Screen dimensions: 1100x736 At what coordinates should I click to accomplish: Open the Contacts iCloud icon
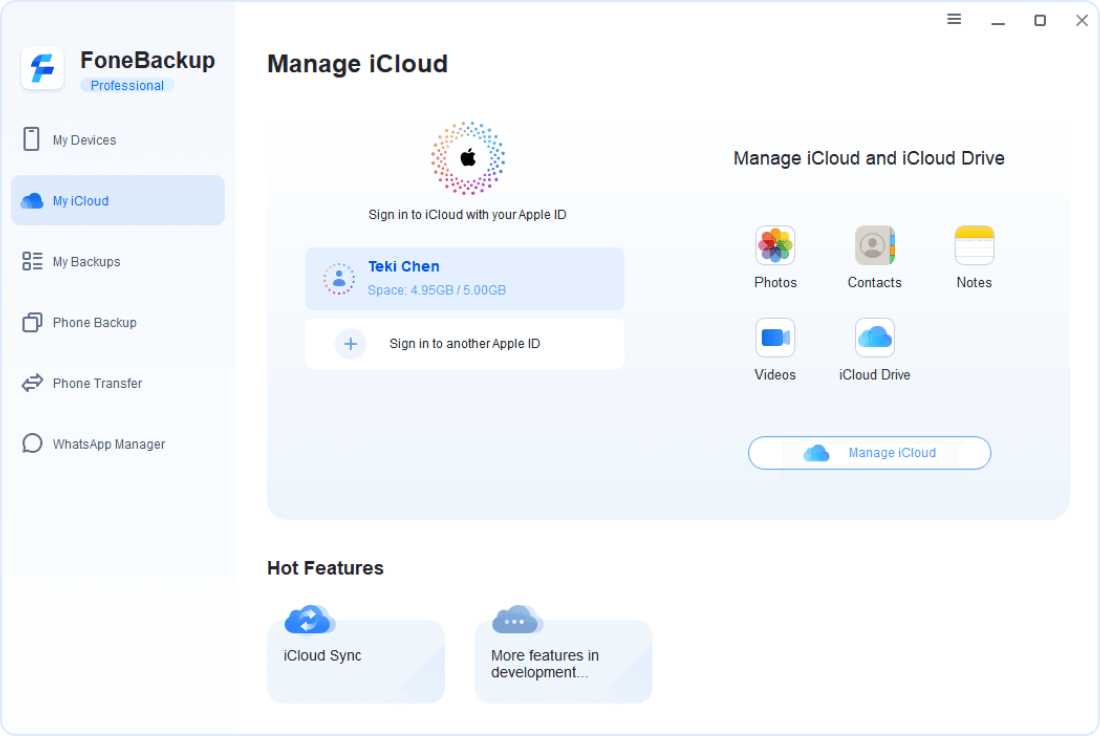pyautogui.click(x=874, y=246)
